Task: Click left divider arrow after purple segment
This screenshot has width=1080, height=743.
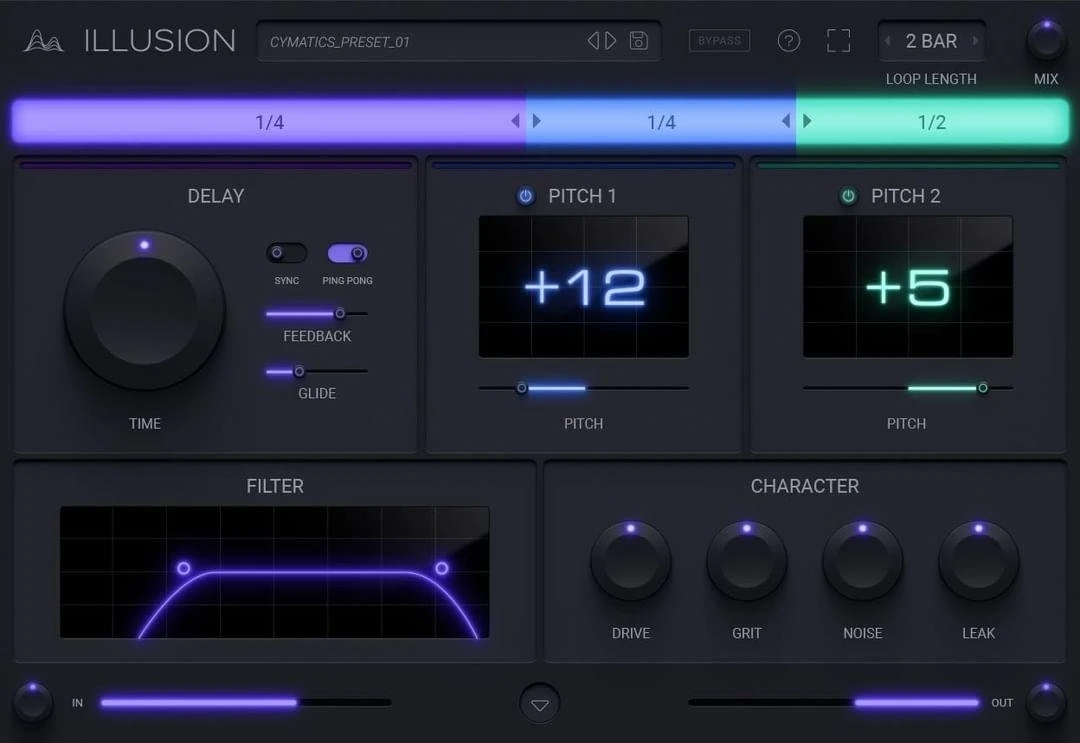Action: [x=515, y=121]
